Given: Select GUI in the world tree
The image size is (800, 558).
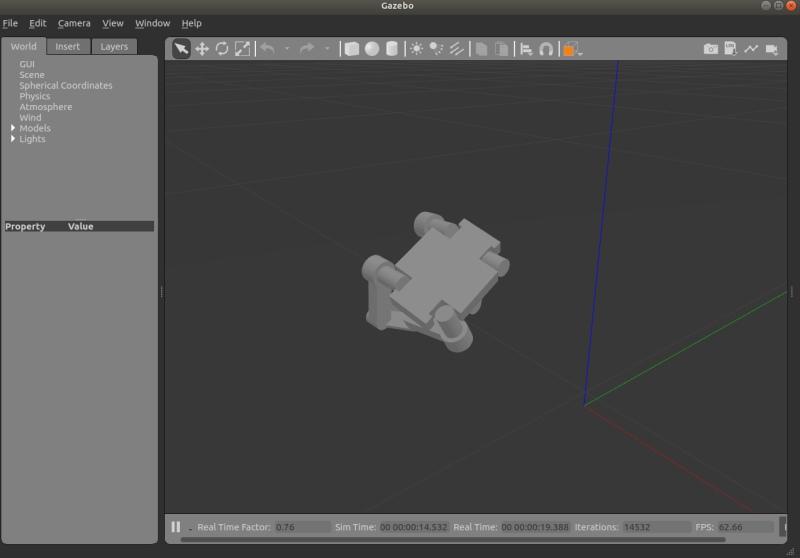Looking at the screenshot, I should (x=27, y=64).
